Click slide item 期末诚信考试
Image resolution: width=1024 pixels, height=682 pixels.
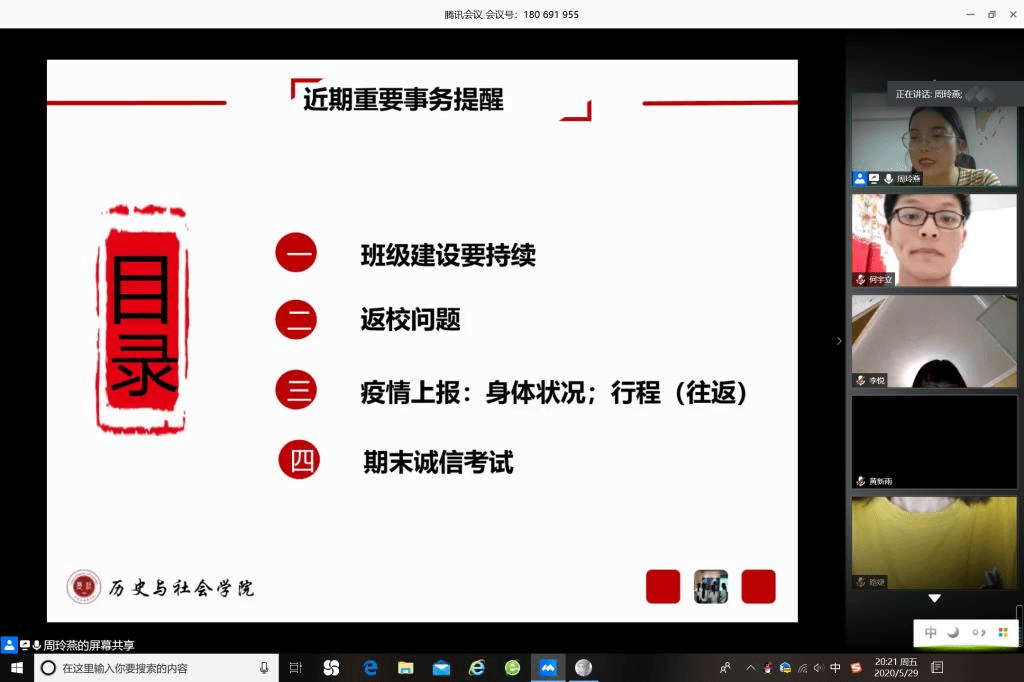click(438, 462)
